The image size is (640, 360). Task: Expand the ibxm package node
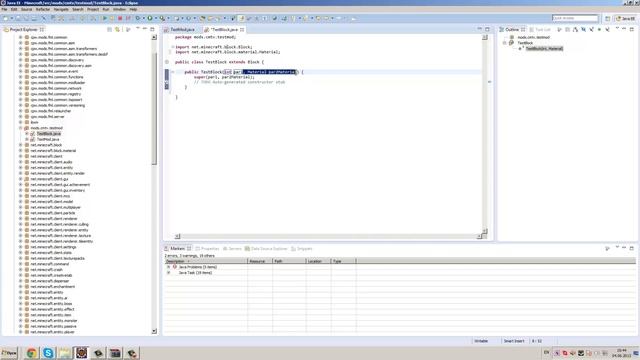pyautogui.click(x=20, y=122)
